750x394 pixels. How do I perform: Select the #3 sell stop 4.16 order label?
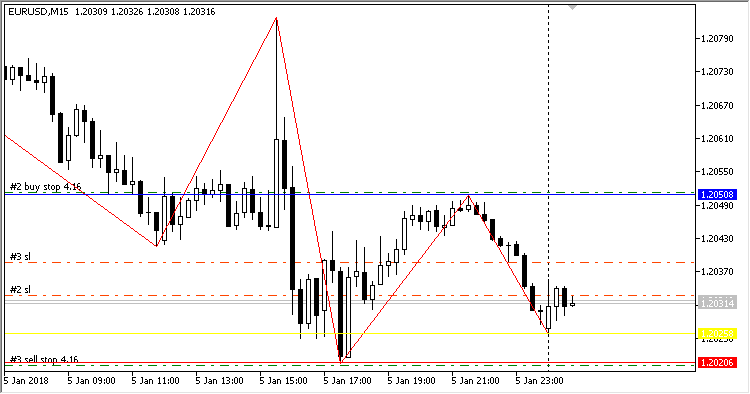(x=44, y=359)
